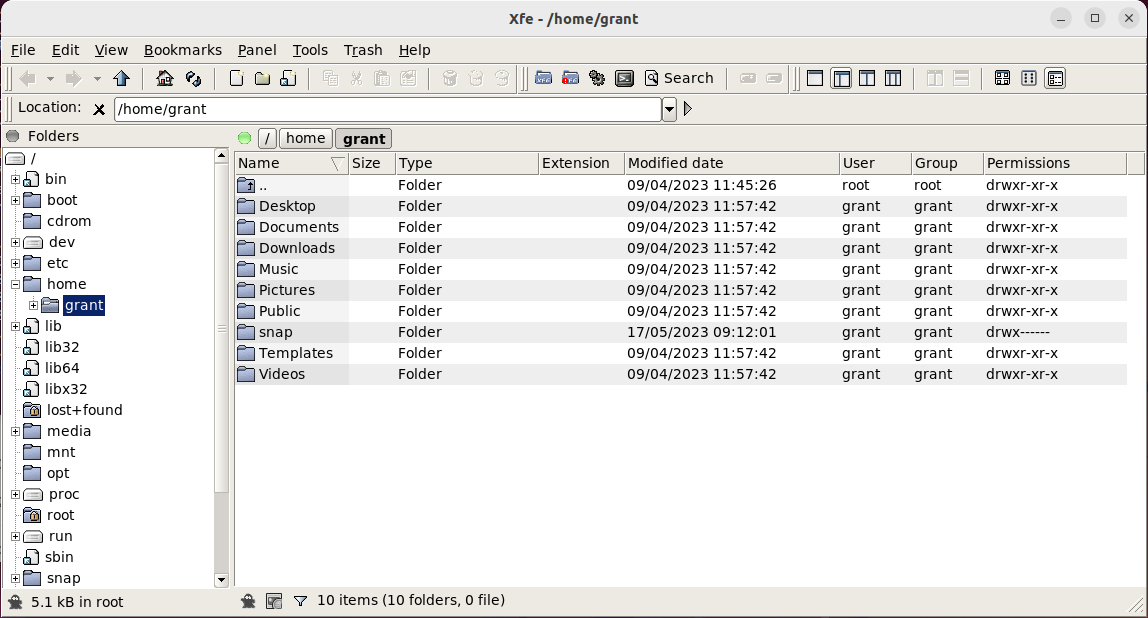Screen dimensions: 1148x618
Task: Launch a terminal via the toolbar icon
Action: (626, 78)
